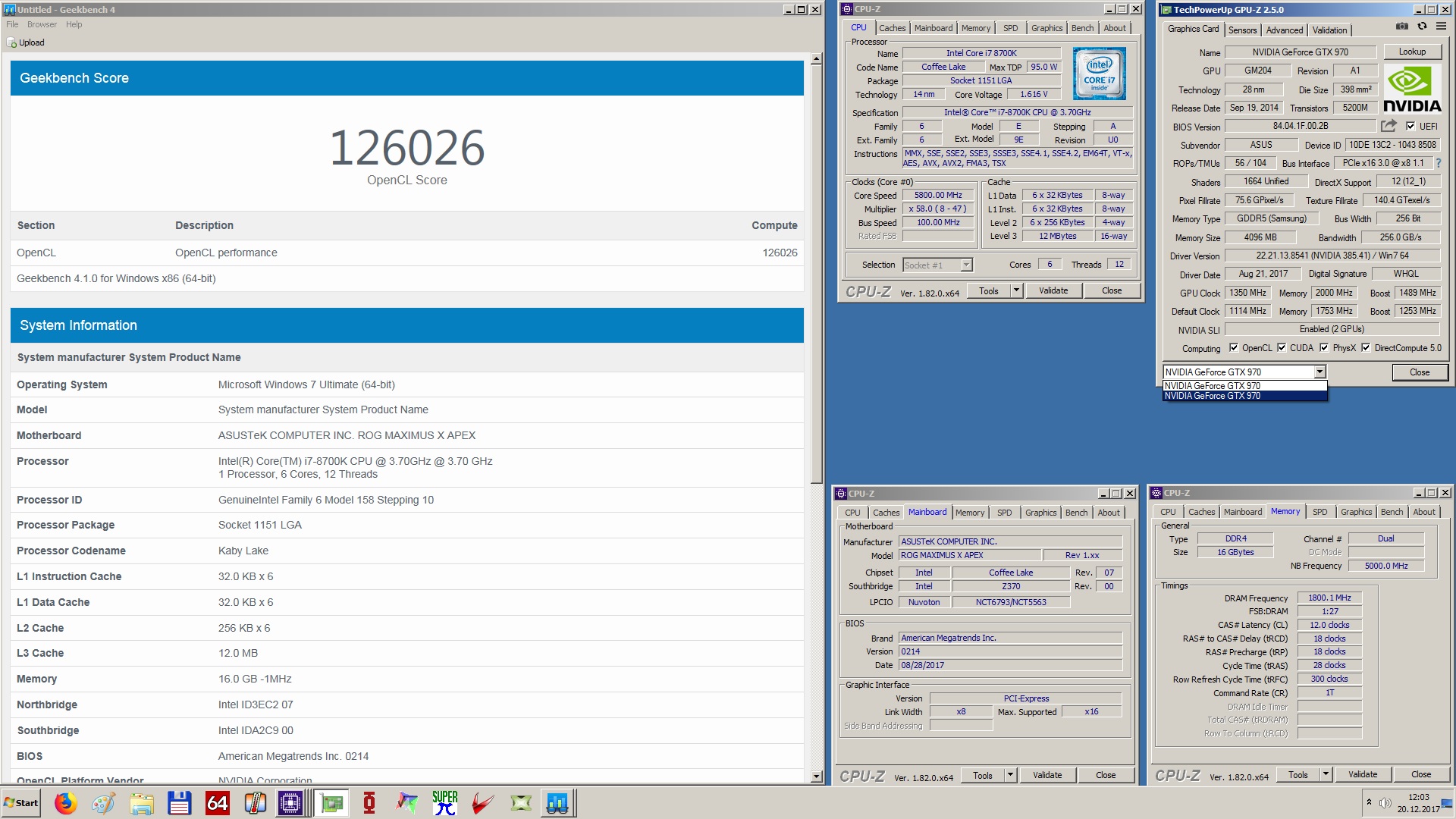Switch to Validation tab in GPU-Z

1330,30
